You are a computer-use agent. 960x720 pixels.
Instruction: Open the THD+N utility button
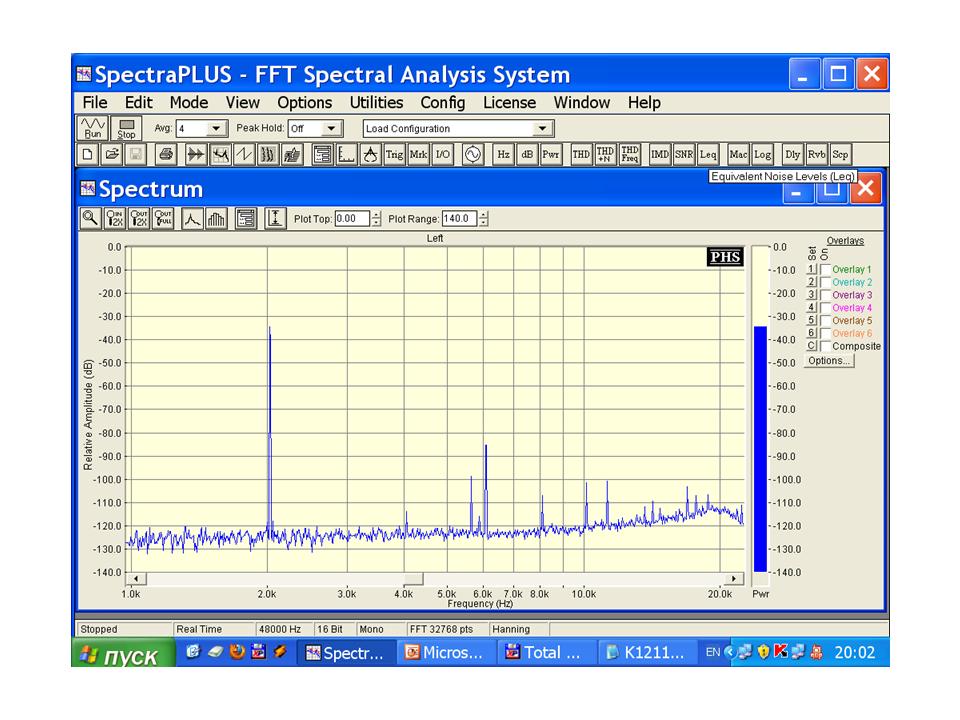pyautogui.click(x=605, y=154)
